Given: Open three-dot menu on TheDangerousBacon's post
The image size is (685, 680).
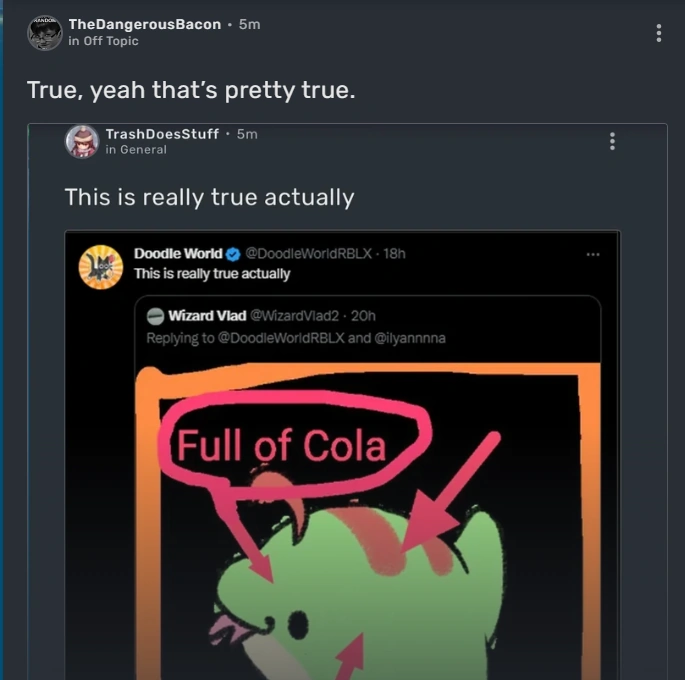Looking at the screenshot, I should (658, 33).
